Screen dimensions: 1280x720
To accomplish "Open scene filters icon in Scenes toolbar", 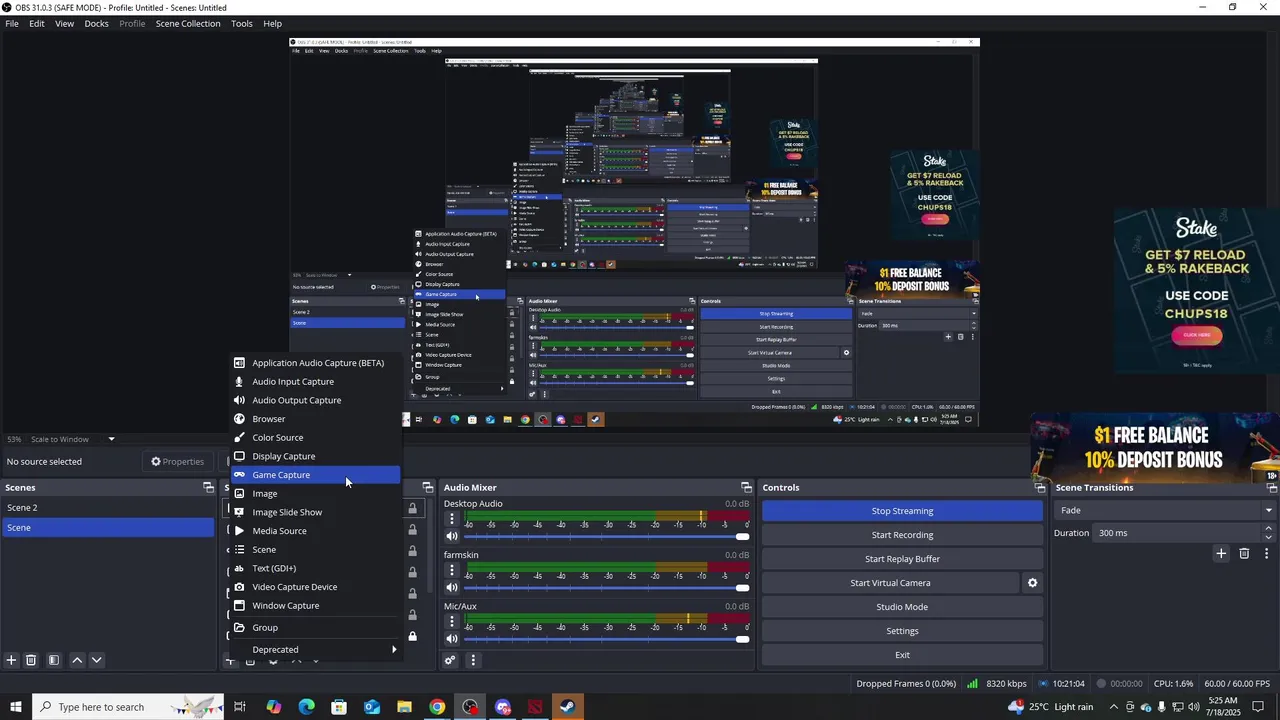I will 54,660.
